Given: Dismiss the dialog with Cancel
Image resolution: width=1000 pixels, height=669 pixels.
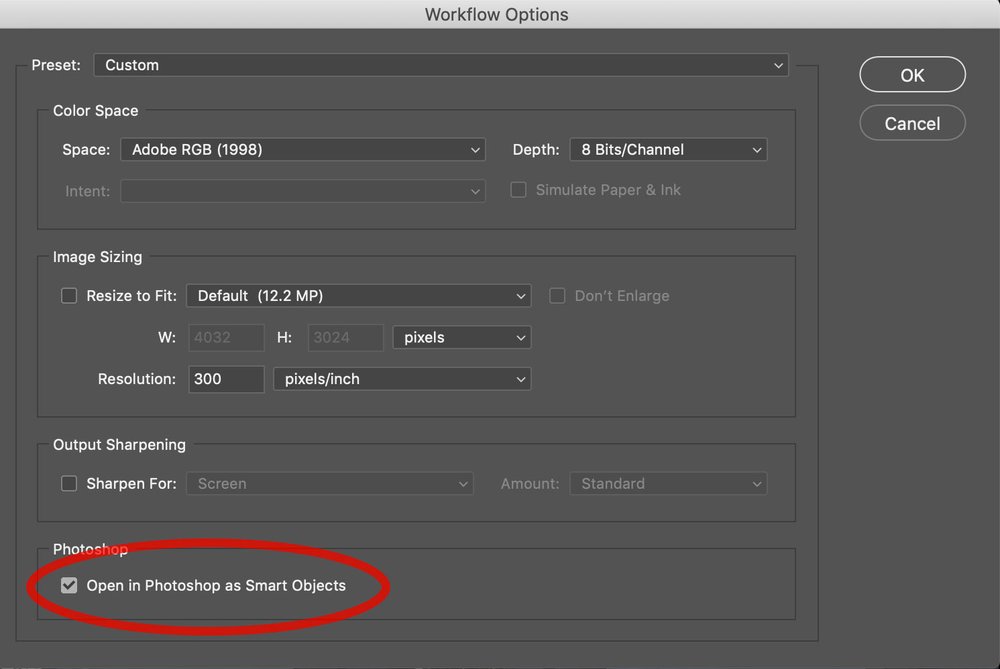Looking at the screenshot, I should [912, 123].
